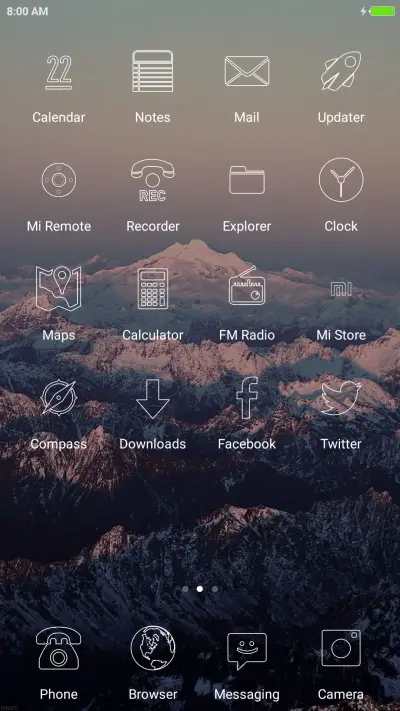
Task: Tap the "Recorder" label text
Action: (x=152, y=226)
